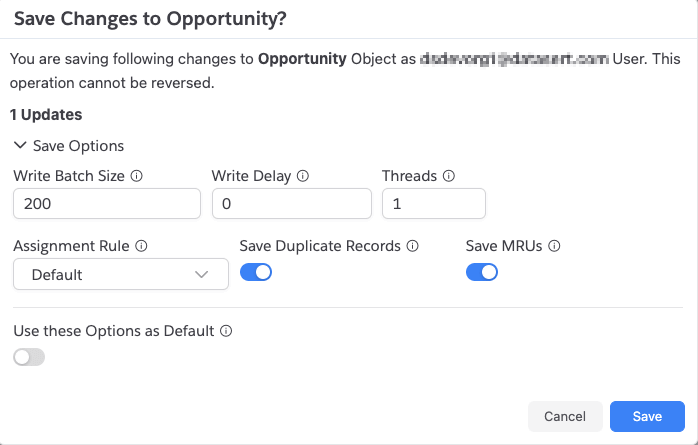The height and width of the screenshot is (445, 698).
Task: Enable Use these Options as Default toggle
Action: point(29,357)
